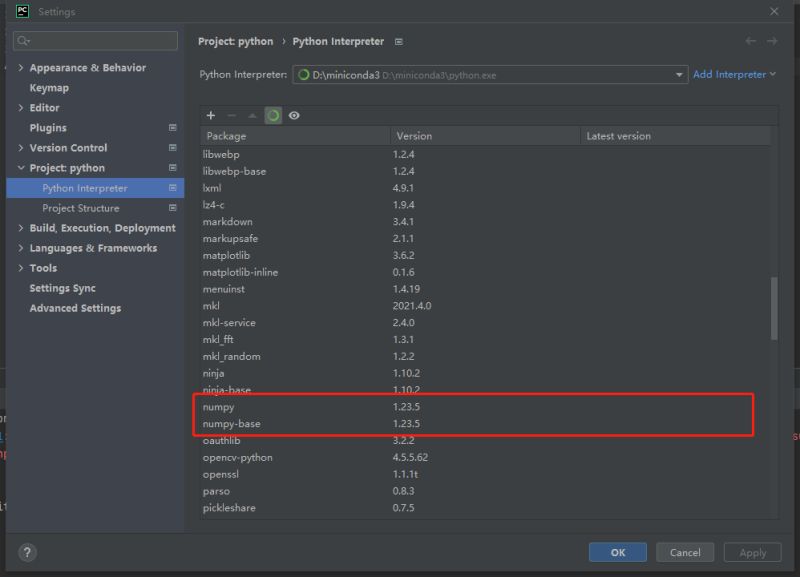Select the mkl-service package row
The image size is (800, 577).
485,322
